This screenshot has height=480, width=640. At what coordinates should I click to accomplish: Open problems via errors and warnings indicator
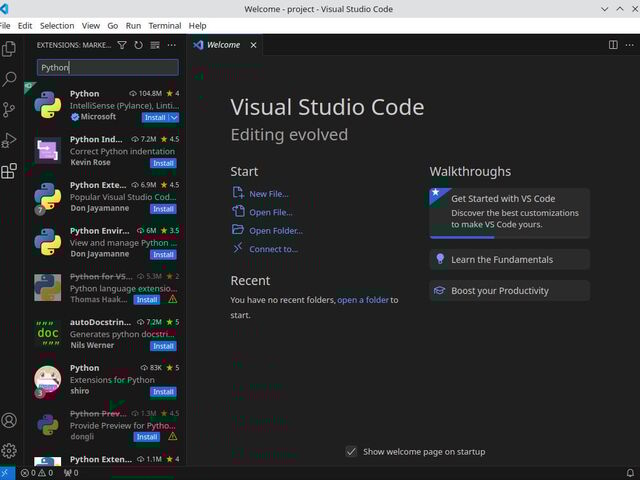pyautogui.click(x=37, y=473)
